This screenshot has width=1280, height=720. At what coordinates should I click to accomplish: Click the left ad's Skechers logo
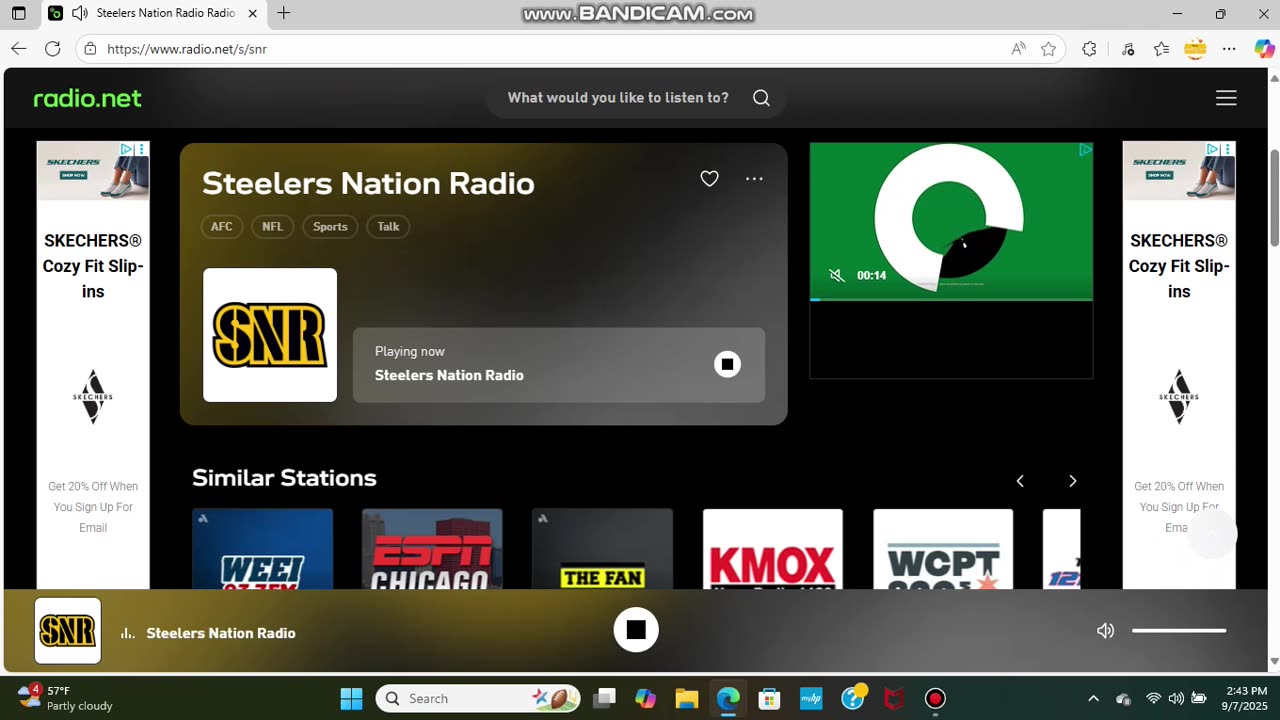(x=93, y=397)
